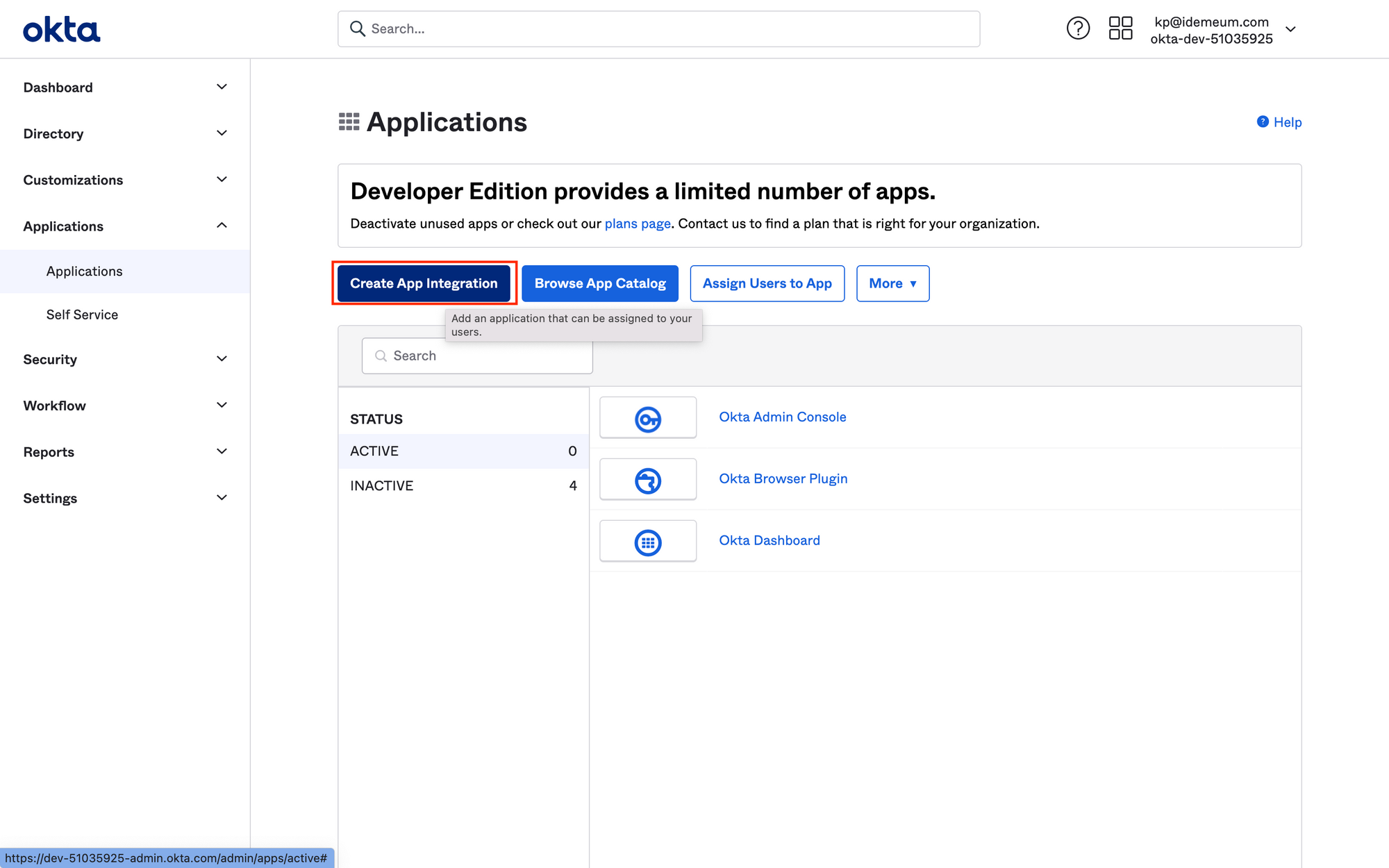Click Browse App Catalog button
This screenshot has height=868, width=1389.
pos(600,283)
